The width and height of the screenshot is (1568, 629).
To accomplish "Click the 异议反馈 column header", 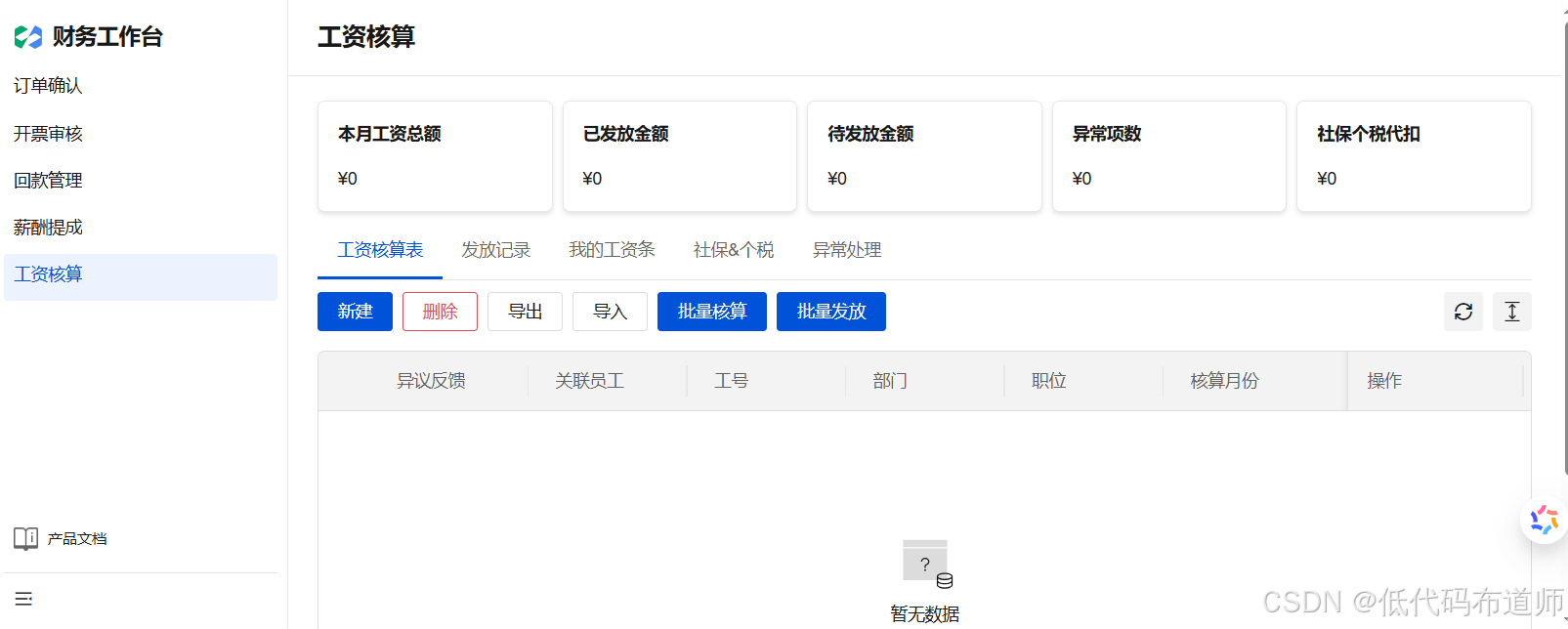I will (431, 381).
